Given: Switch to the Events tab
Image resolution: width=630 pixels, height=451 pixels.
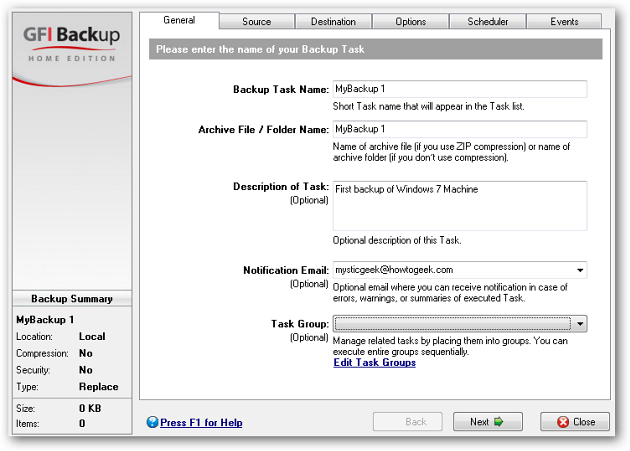Looking at the screenshot, I should pyautogui.click(x=564, y=22).
